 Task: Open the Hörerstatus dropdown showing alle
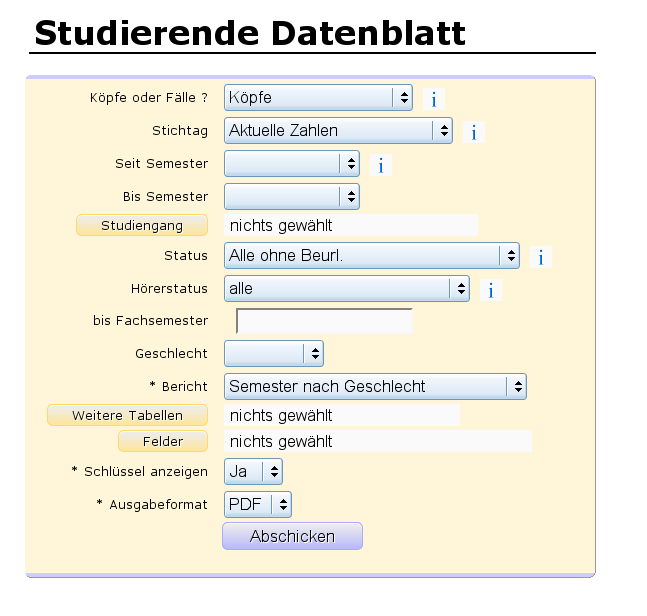click(346, 288)
